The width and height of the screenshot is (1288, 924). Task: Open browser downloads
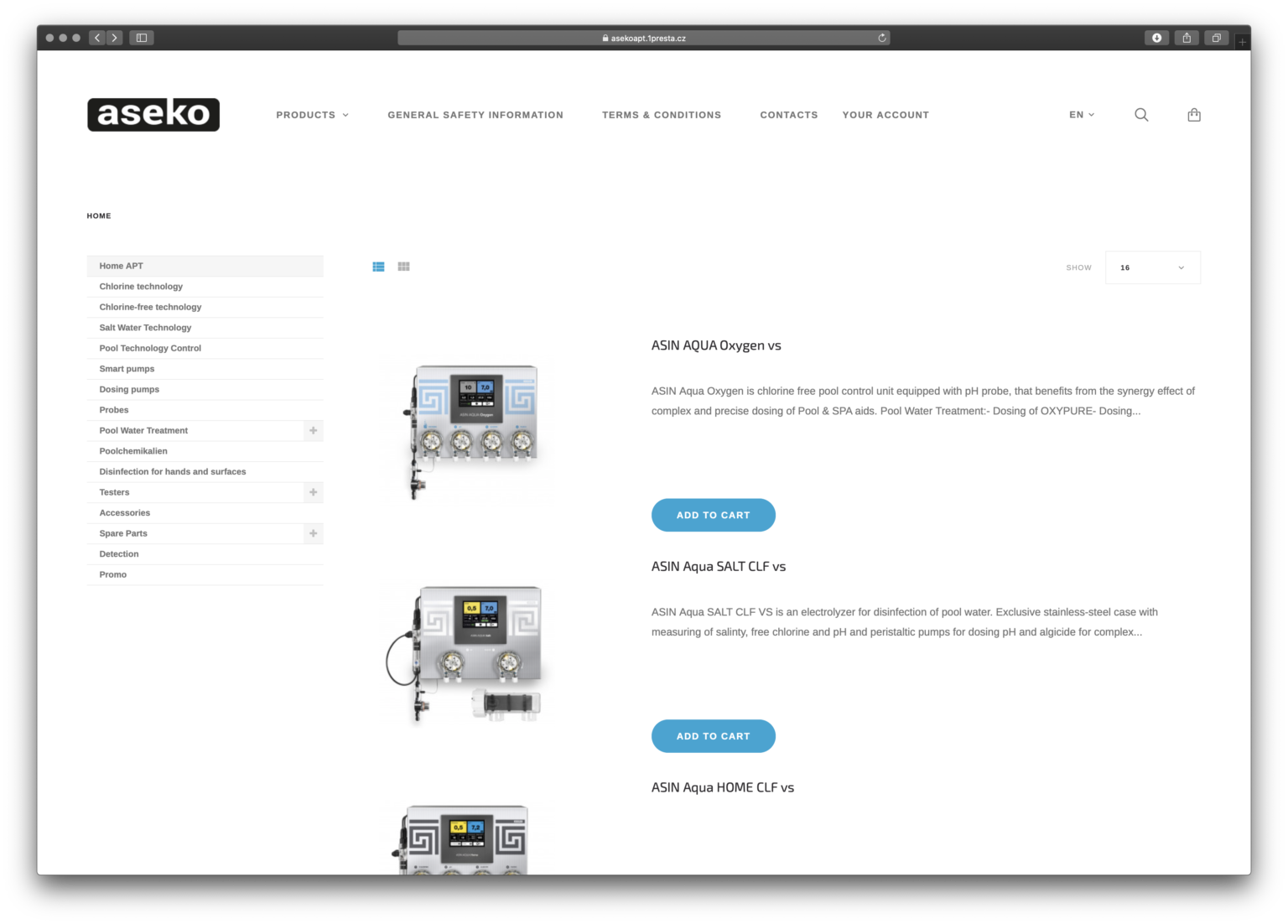click(x=1156, y=37)
